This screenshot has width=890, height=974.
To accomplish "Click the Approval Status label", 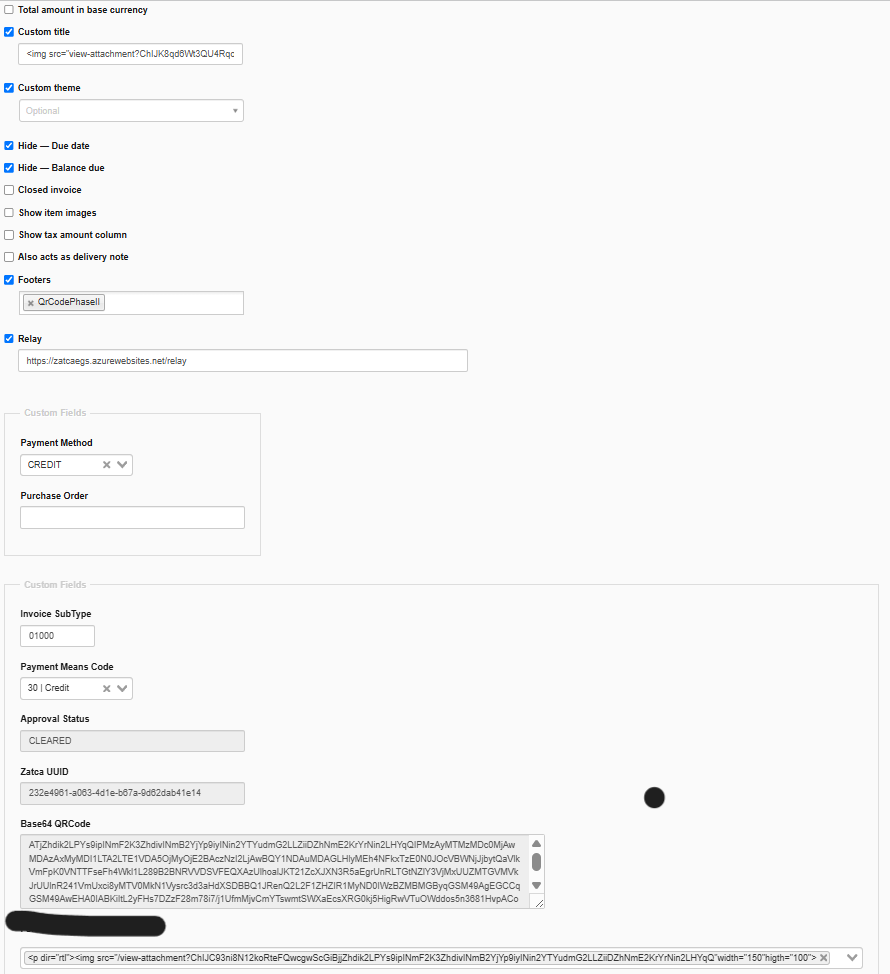I will point(55,719).
